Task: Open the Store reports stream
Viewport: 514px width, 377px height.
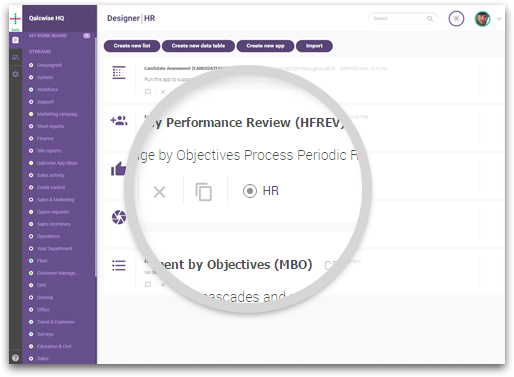Action: [50, 126]
